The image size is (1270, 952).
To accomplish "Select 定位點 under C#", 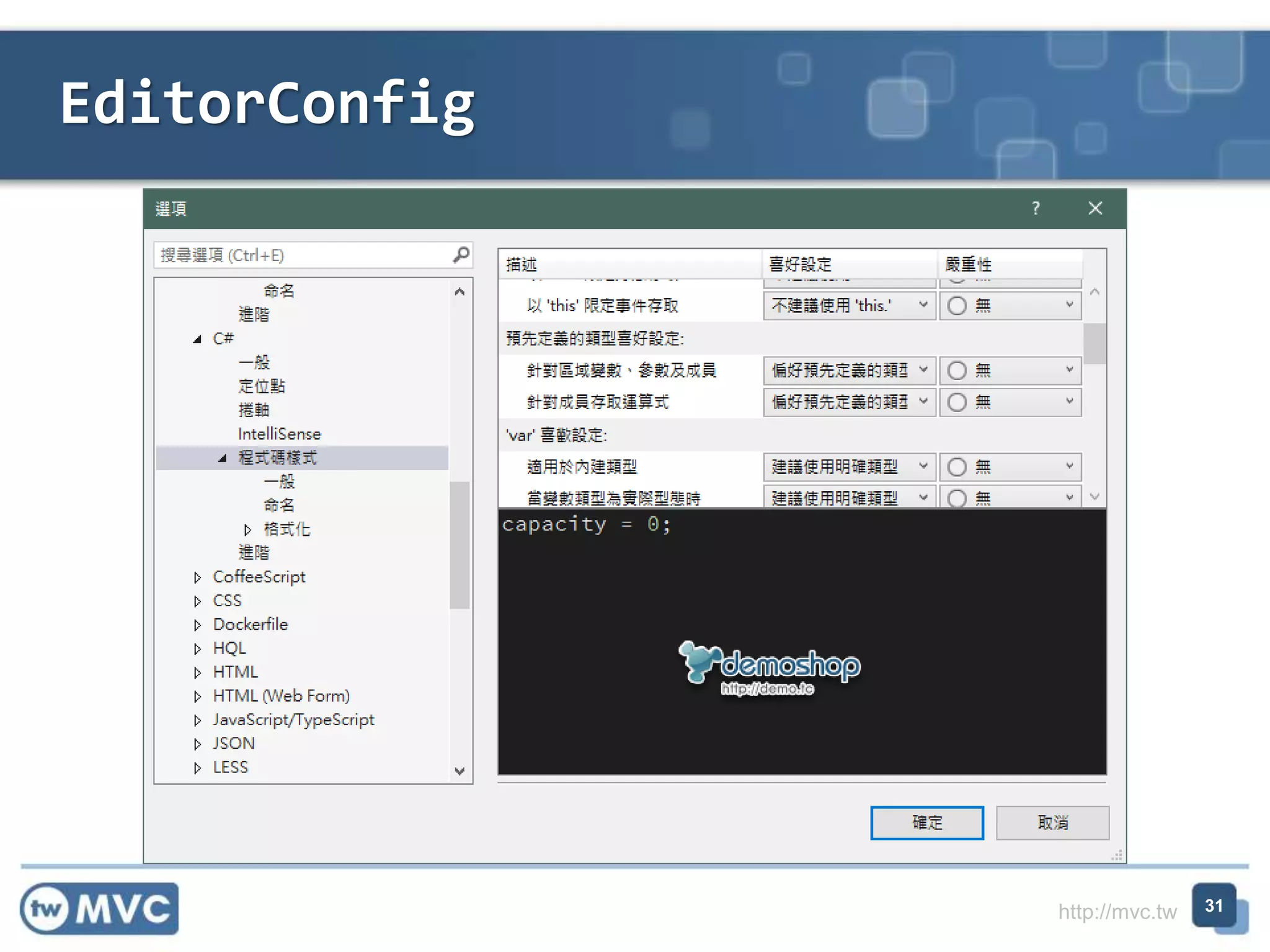I will click(x=262, y=386).
